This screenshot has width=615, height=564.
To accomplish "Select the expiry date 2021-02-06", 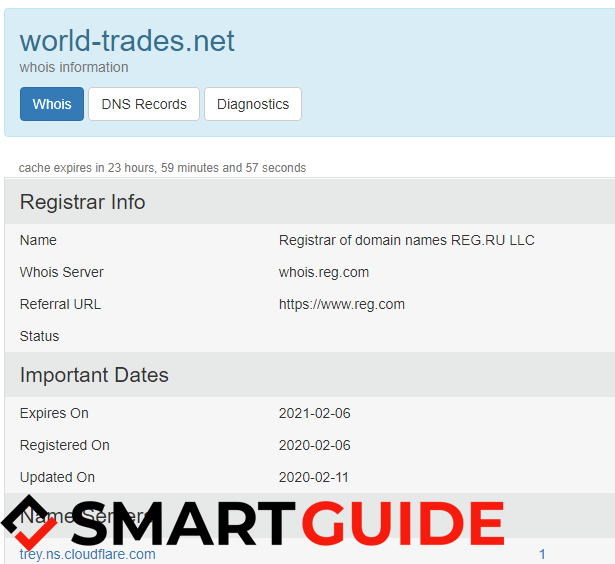I will (x=315, y=413).
